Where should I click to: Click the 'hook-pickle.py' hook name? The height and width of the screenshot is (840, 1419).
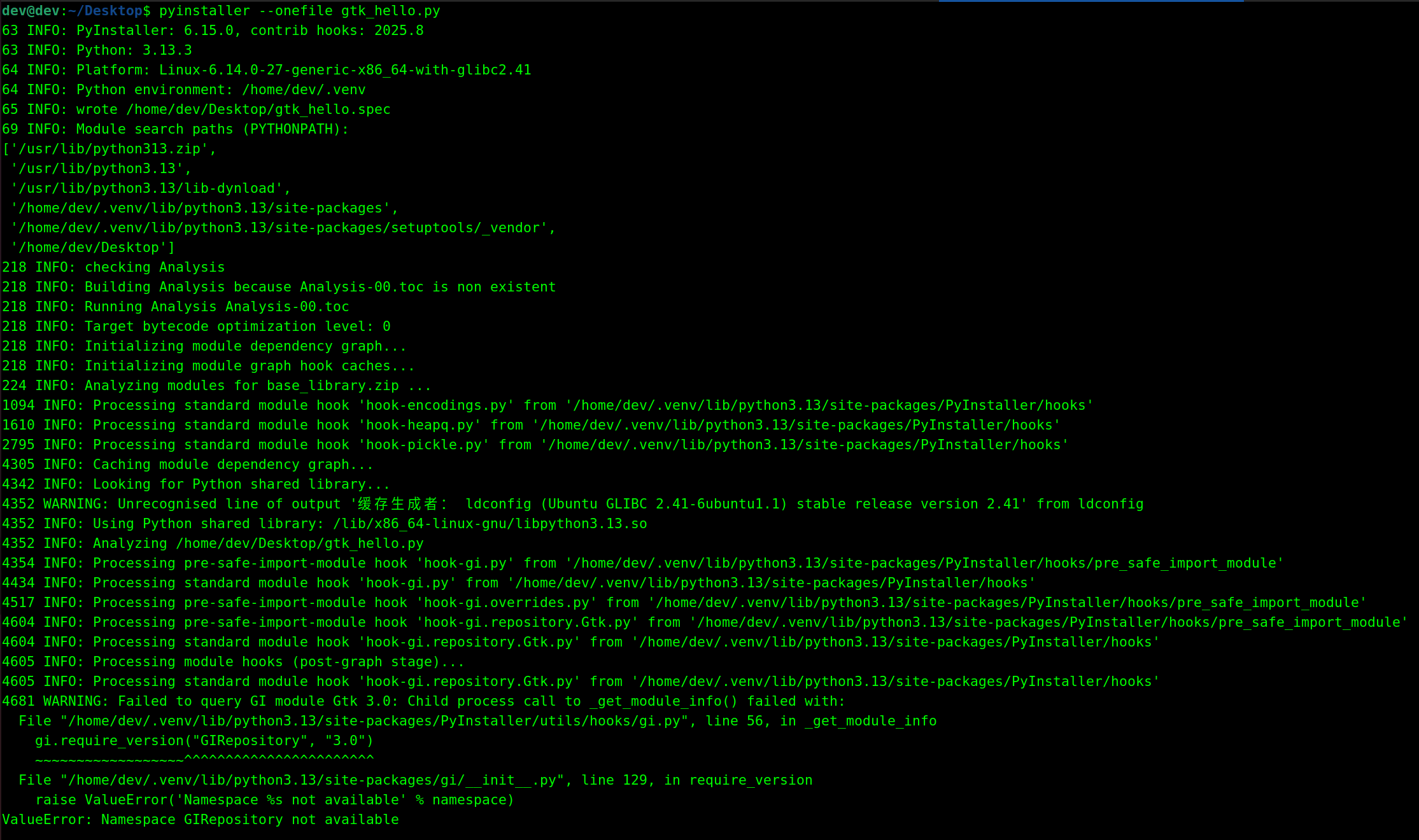click(424, 445)
